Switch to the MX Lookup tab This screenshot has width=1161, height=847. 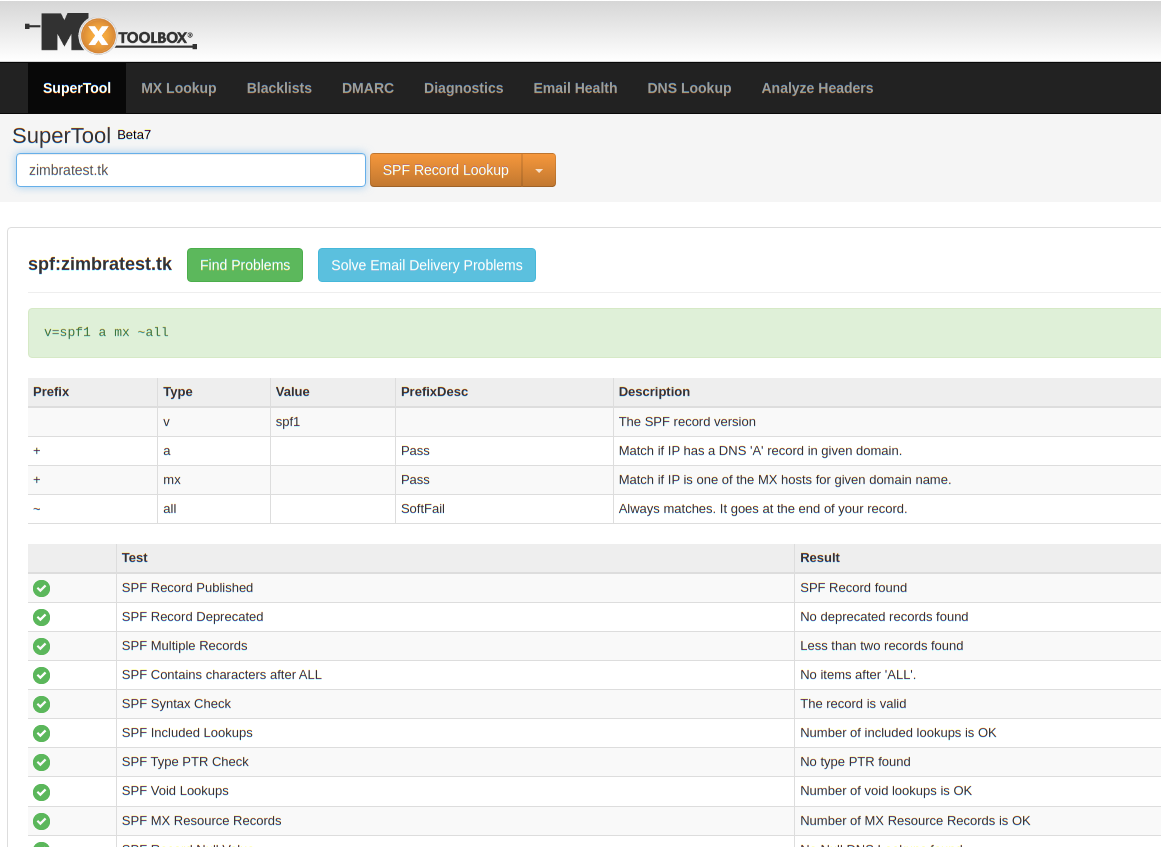178,88
